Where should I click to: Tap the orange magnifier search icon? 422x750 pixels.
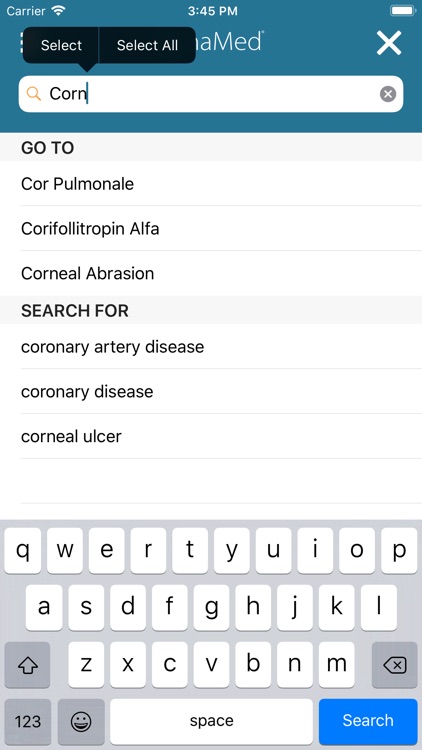(33, 93)
